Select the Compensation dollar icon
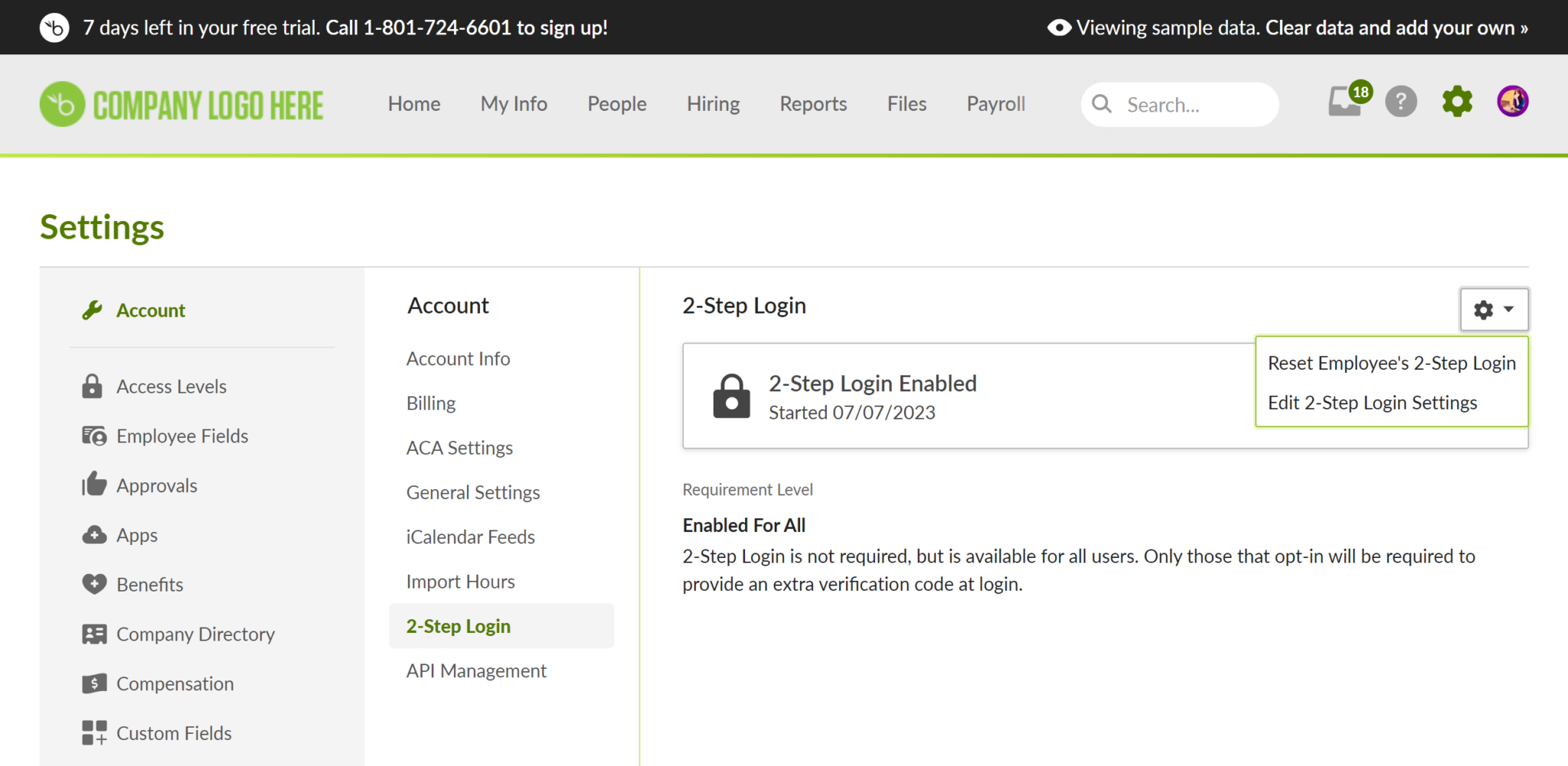Image resolution: width=1568 pixels, height=766 pixels. point(93,683)
